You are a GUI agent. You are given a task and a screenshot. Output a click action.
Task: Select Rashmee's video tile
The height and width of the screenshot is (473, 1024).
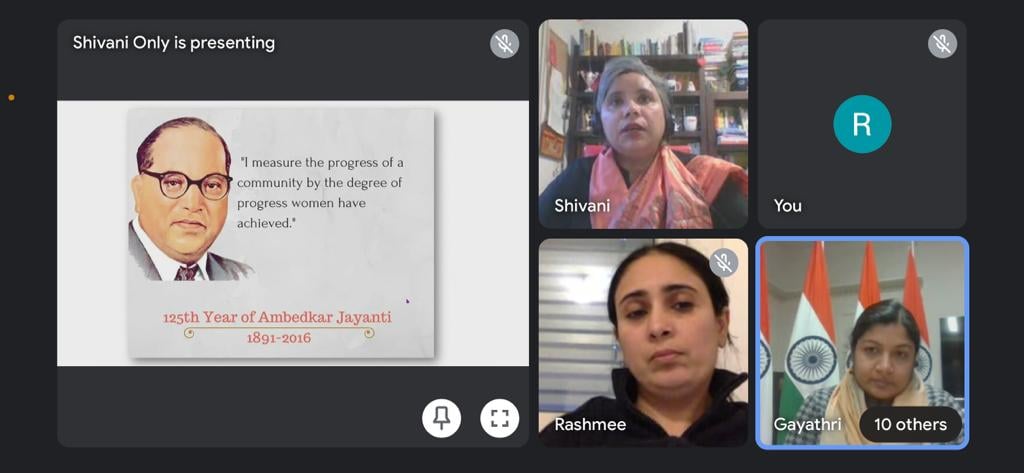pos(643,343)
